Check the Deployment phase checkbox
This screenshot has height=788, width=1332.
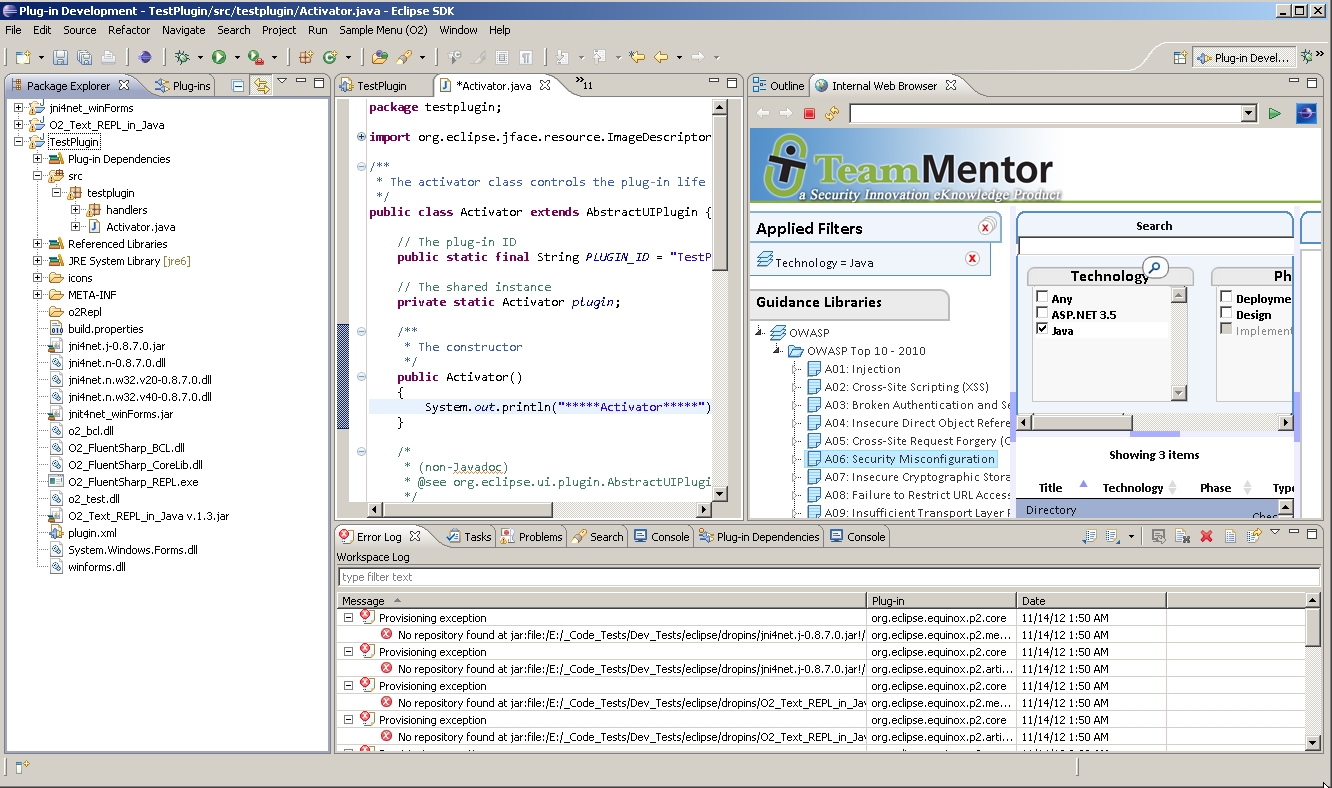coord(1226,298)
